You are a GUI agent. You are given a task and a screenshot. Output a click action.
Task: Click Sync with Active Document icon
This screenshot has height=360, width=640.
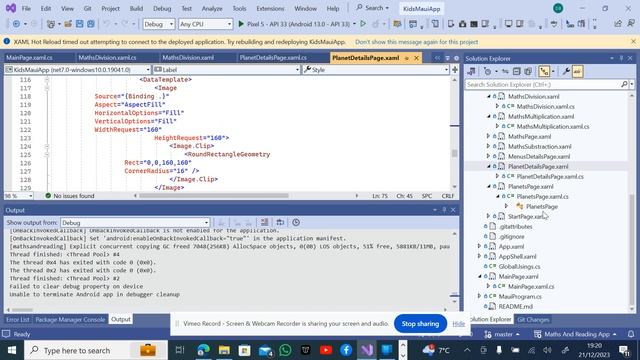[505, 71]
